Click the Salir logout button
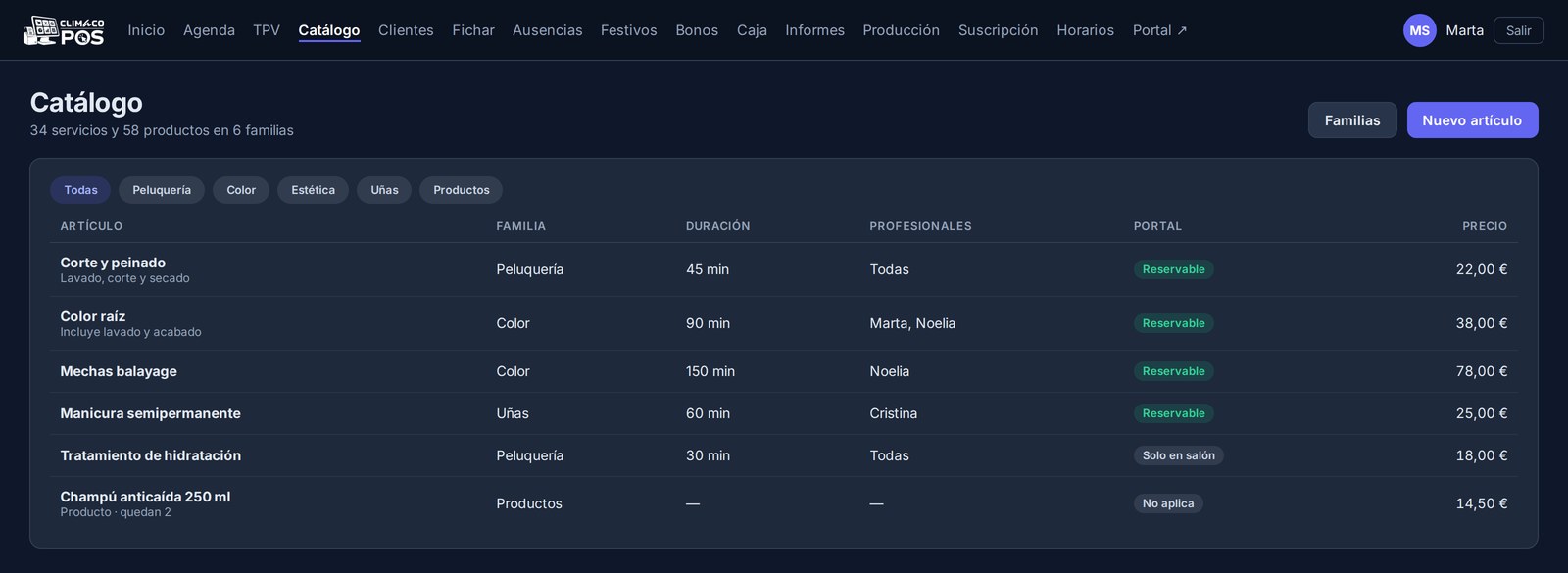Screen dimensions: 1568x573 tap(1518, 30)
